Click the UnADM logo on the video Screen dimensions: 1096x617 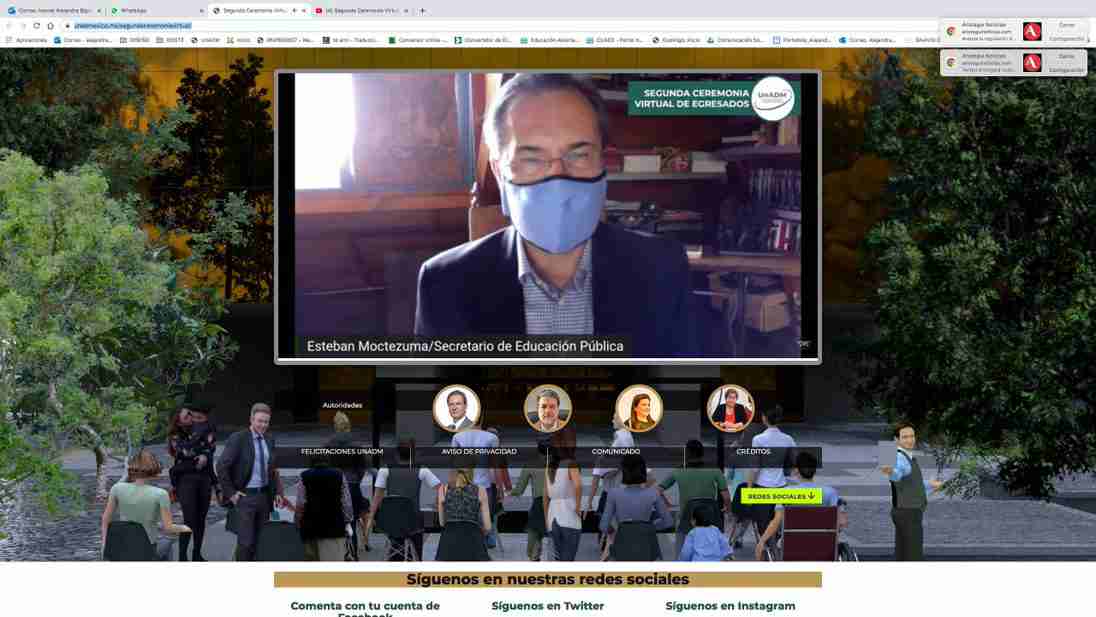[772, 99]
